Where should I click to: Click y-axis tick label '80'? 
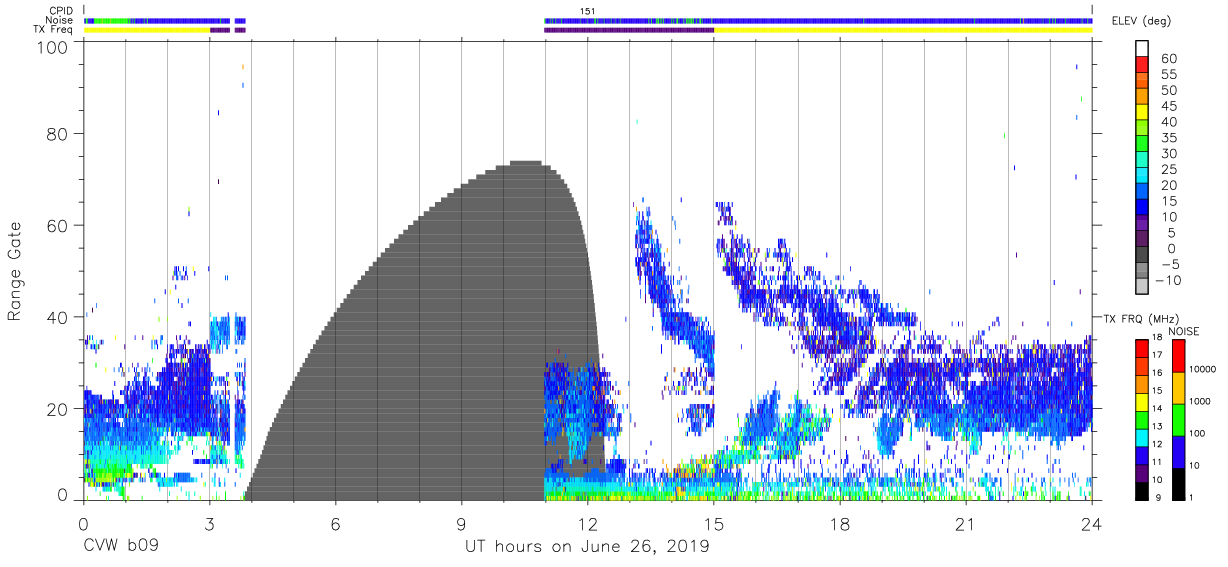pyautogui.click(x=59, y=134)
